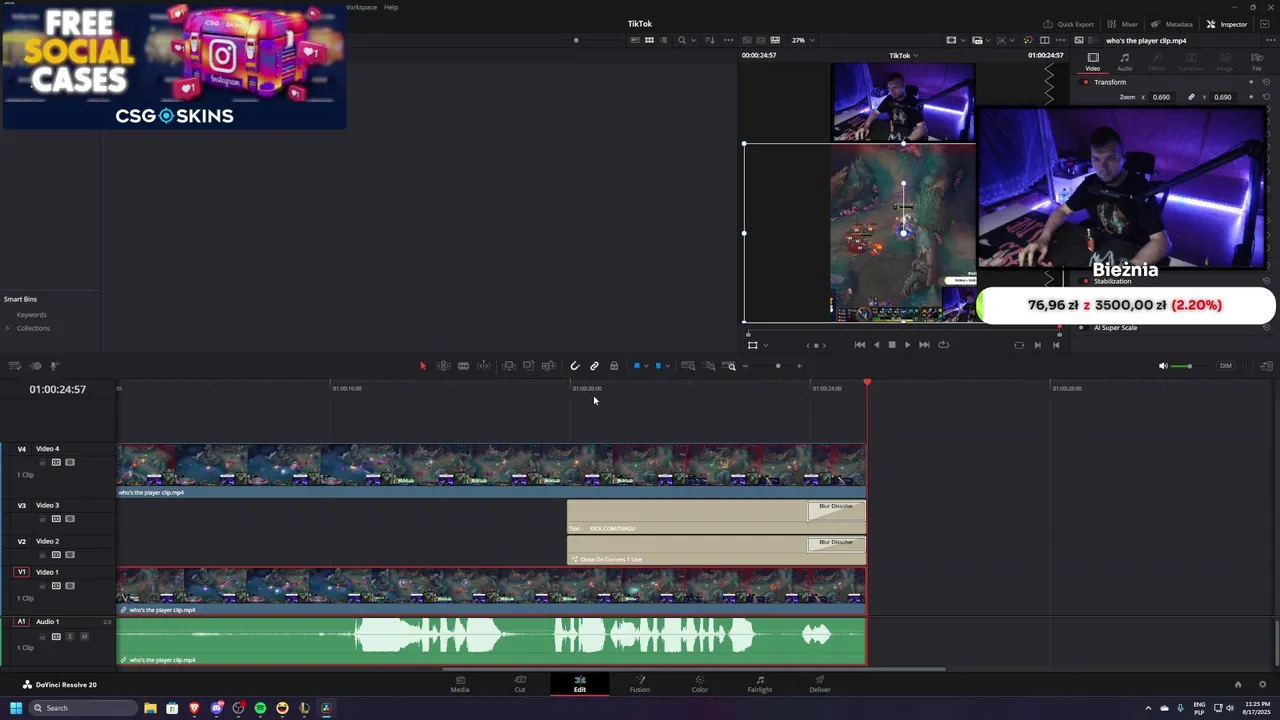The width and height of the screenshot is (1280, 720).
Task: Activate the Dynamic Trim Mode tool
Action: tap(463, 366)
